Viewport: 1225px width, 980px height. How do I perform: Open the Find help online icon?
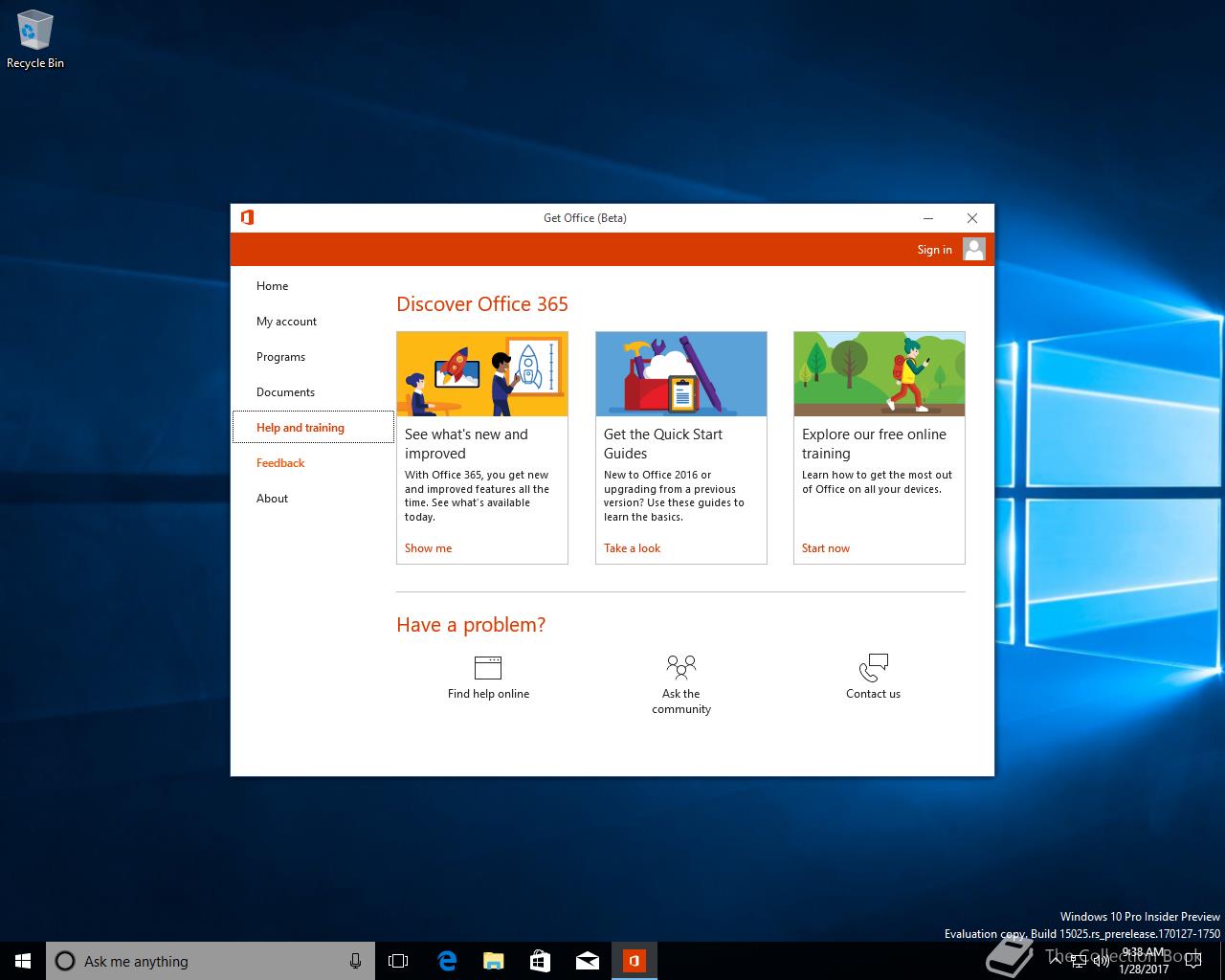pos(488,667)
